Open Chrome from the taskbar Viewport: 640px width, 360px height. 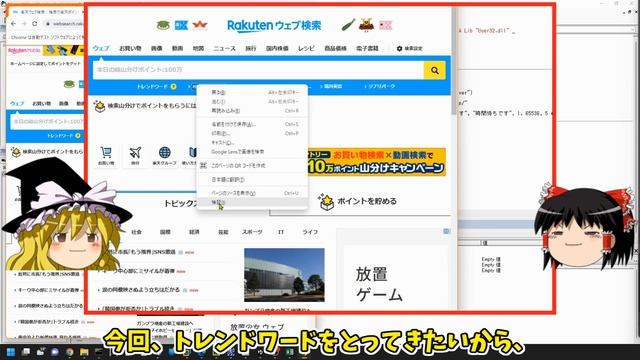pos(70,352)
